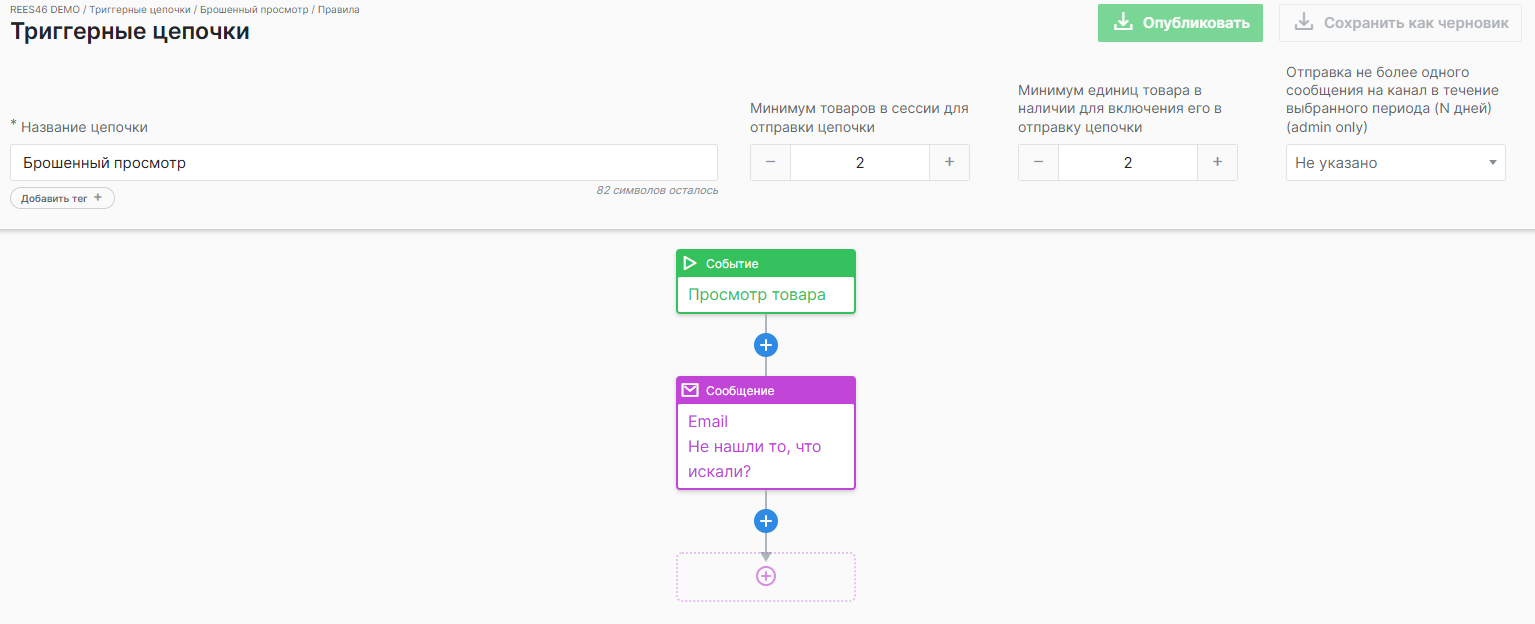Viewport: 1535px width, 624px height.
Task: Click the play icon in Событие header
Action: point(690,264)
